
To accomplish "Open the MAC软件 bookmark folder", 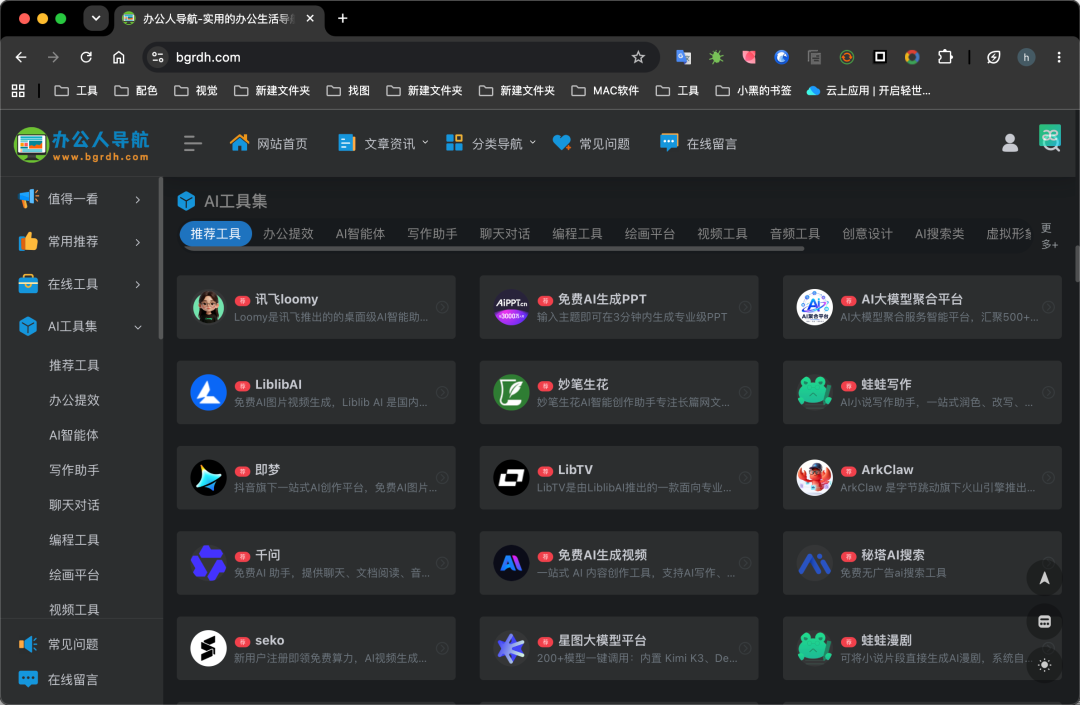I will [x=605, y=90].
